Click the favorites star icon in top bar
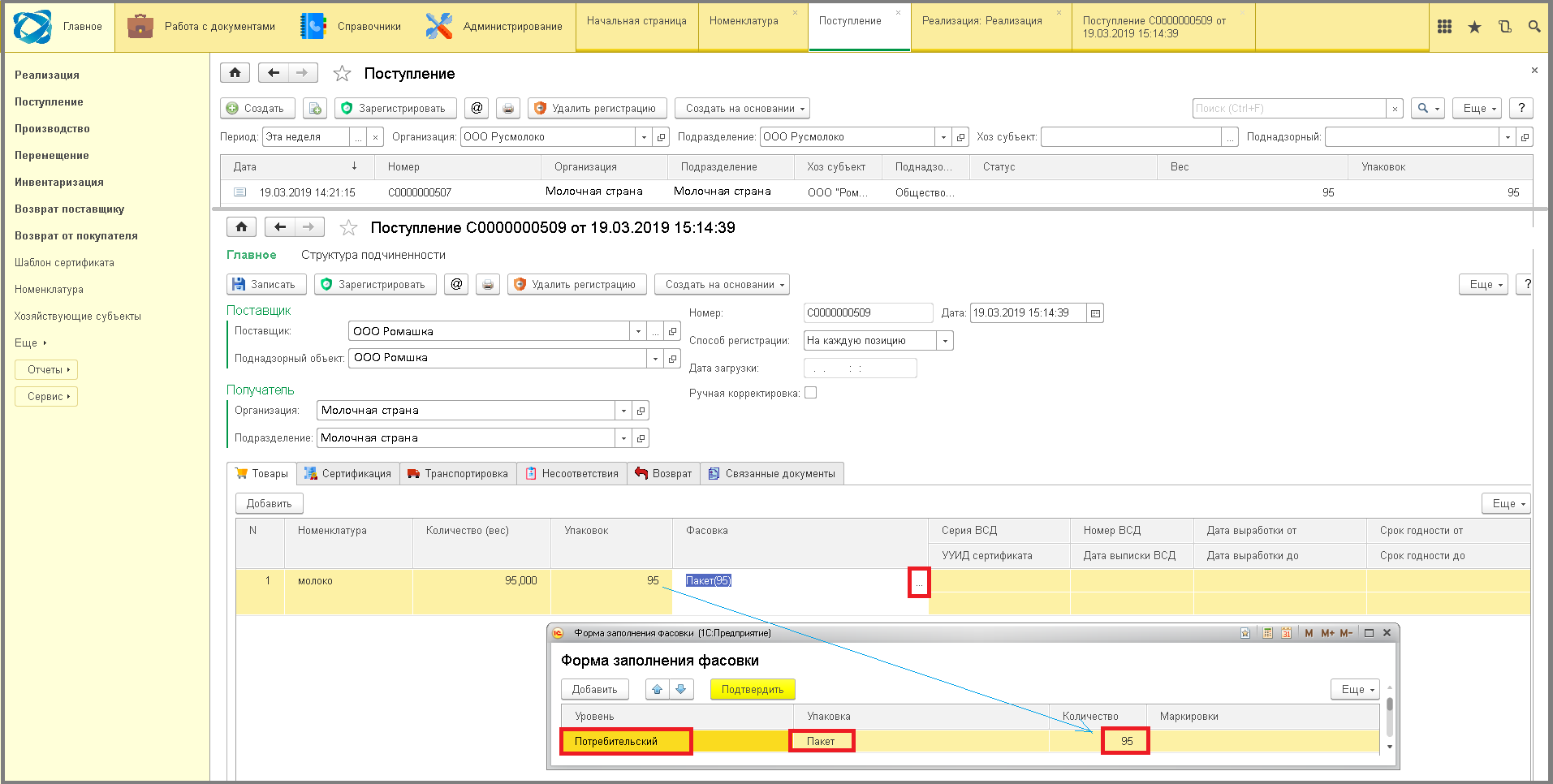Viewport: 1553px width, 784px height. [x=1474, y=27]
